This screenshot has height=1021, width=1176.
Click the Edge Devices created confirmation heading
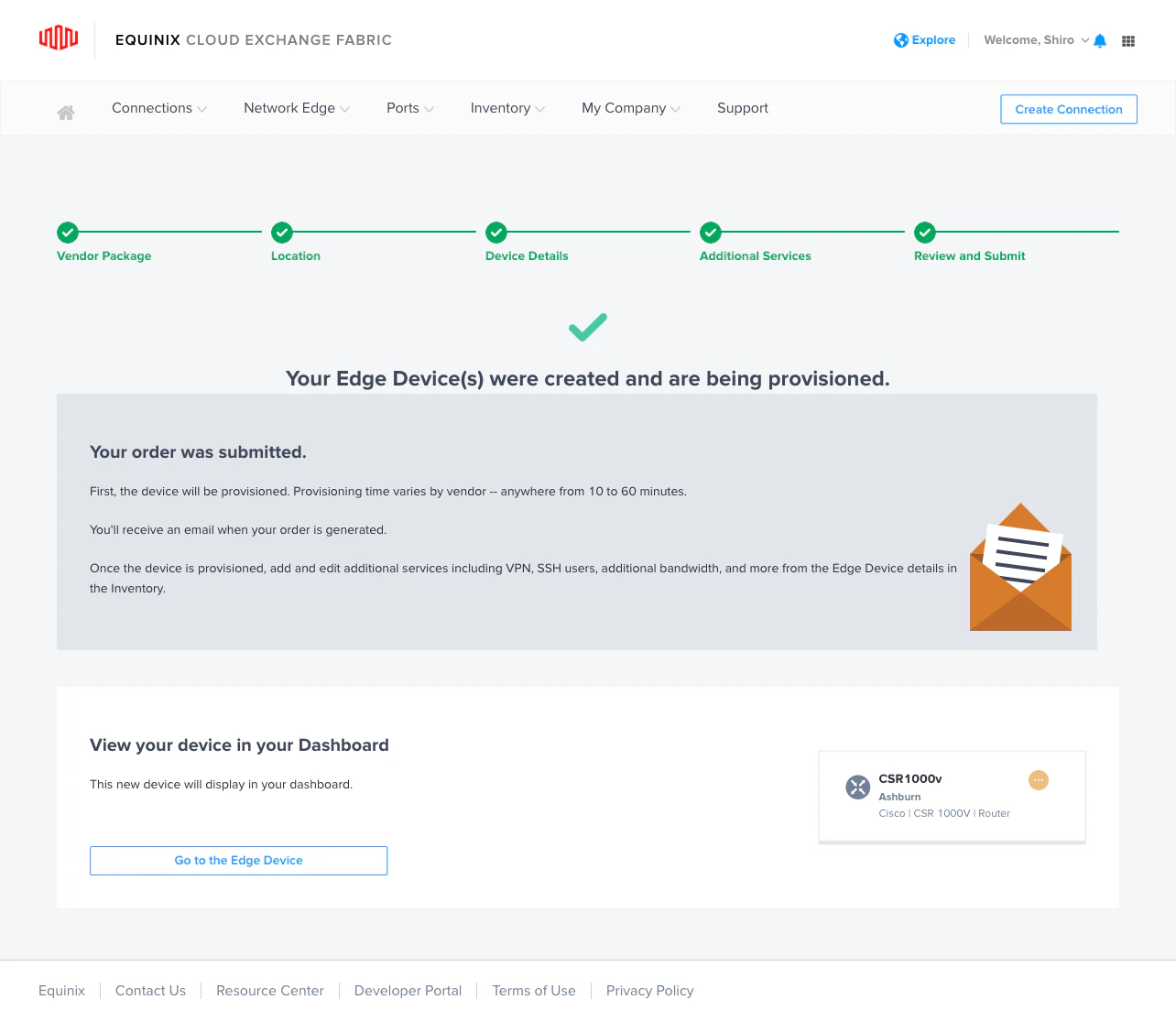[x=588, y=379]
